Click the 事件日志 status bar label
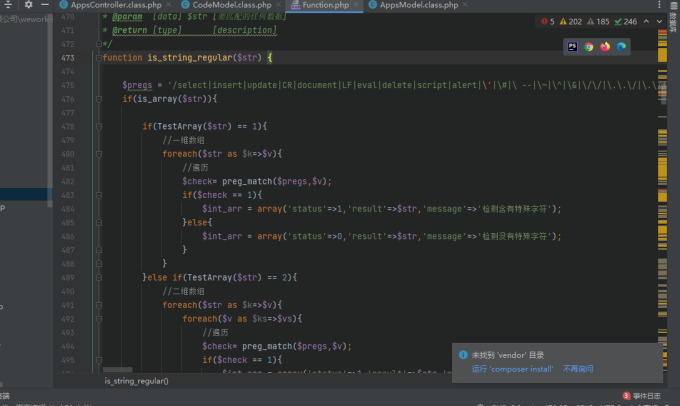 click(x=647, y=396)
